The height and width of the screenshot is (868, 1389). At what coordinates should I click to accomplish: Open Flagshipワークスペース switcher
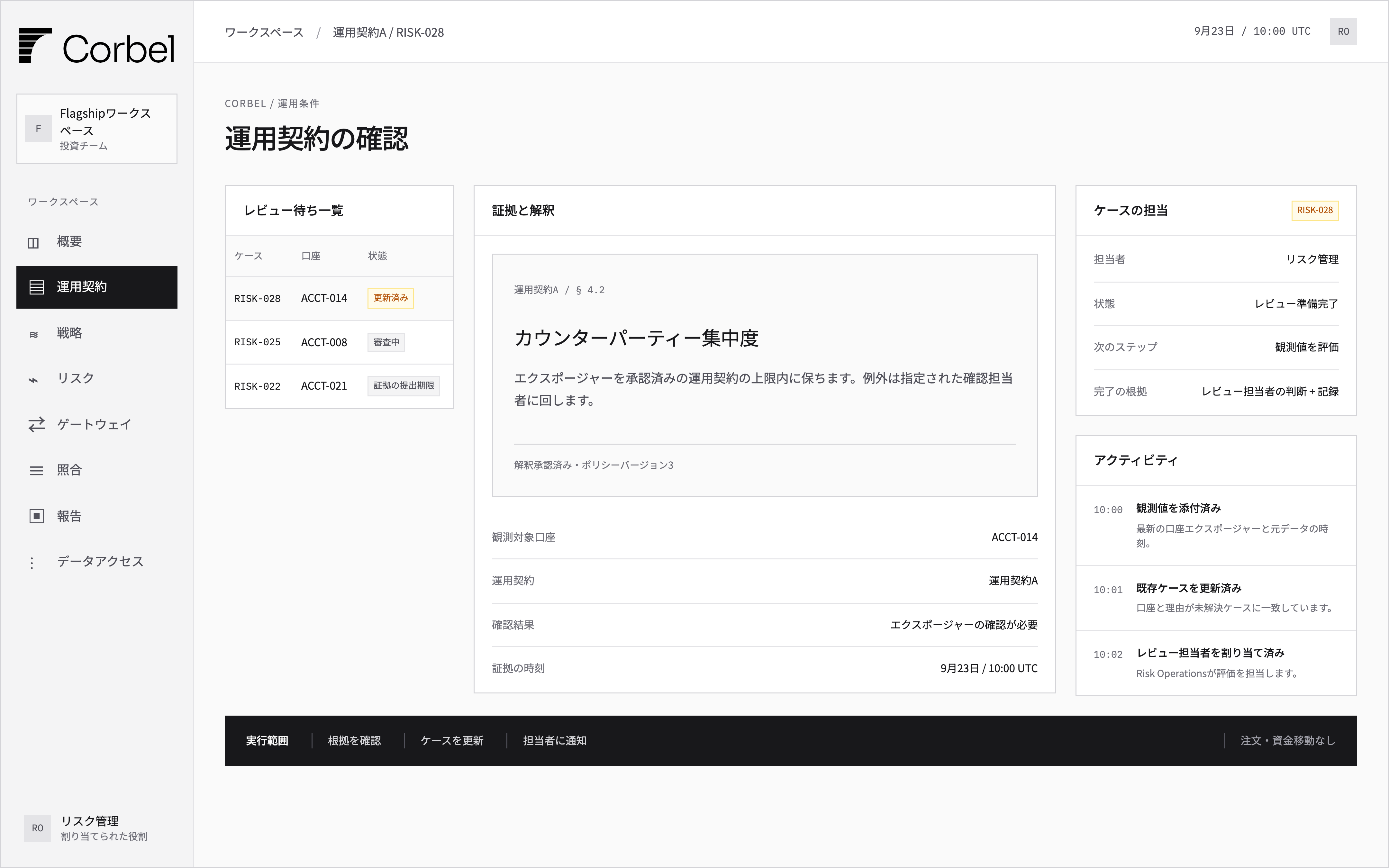(96, 129)
